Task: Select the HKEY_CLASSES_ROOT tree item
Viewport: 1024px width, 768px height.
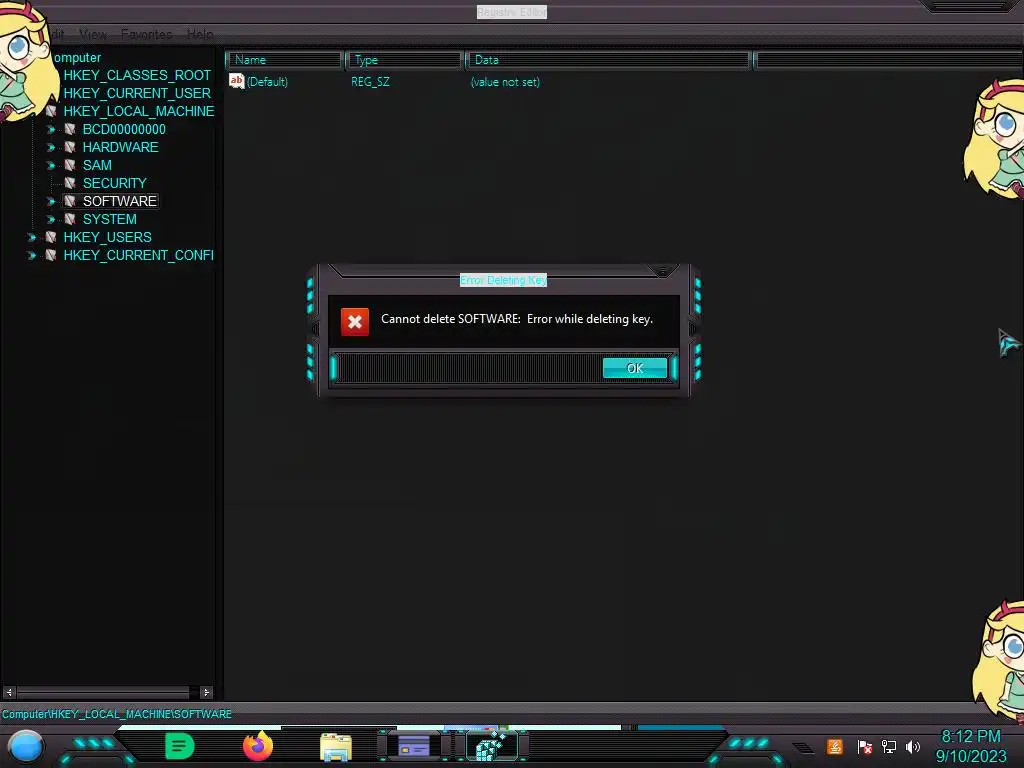Action: point(137,75)
